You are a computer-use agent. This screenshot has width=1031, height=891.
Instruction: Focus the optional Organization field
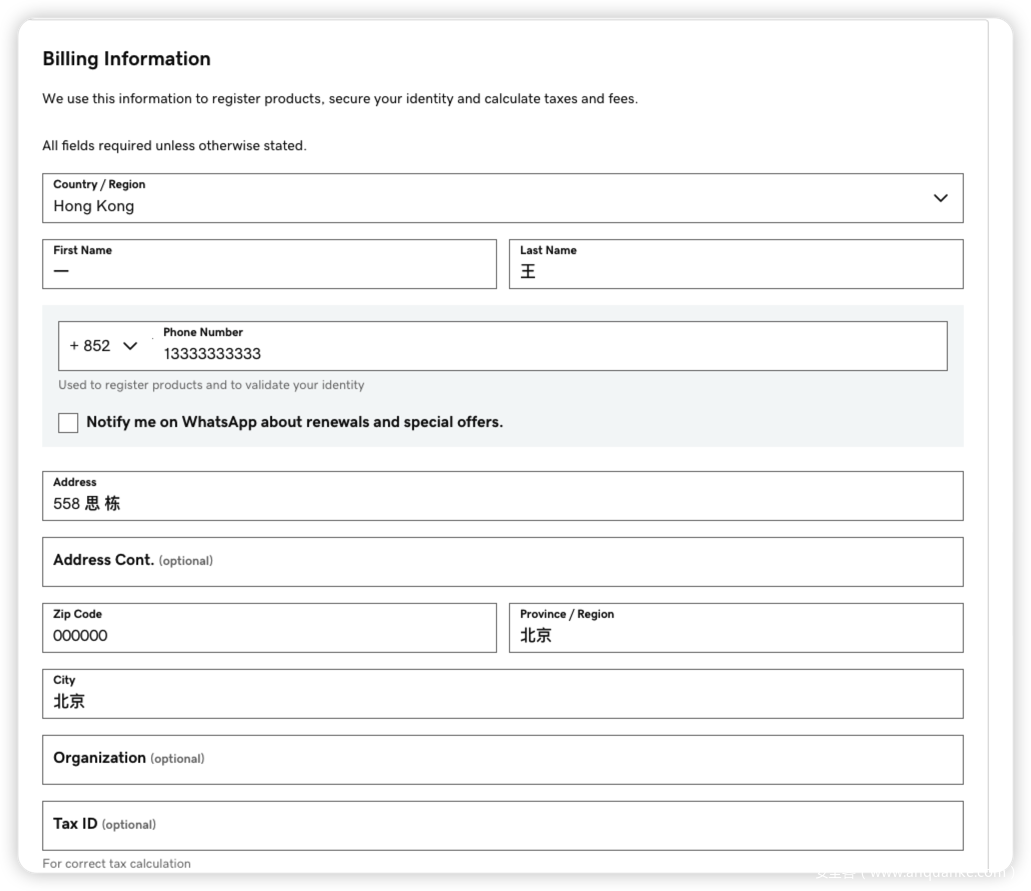(x=502, y=760)
